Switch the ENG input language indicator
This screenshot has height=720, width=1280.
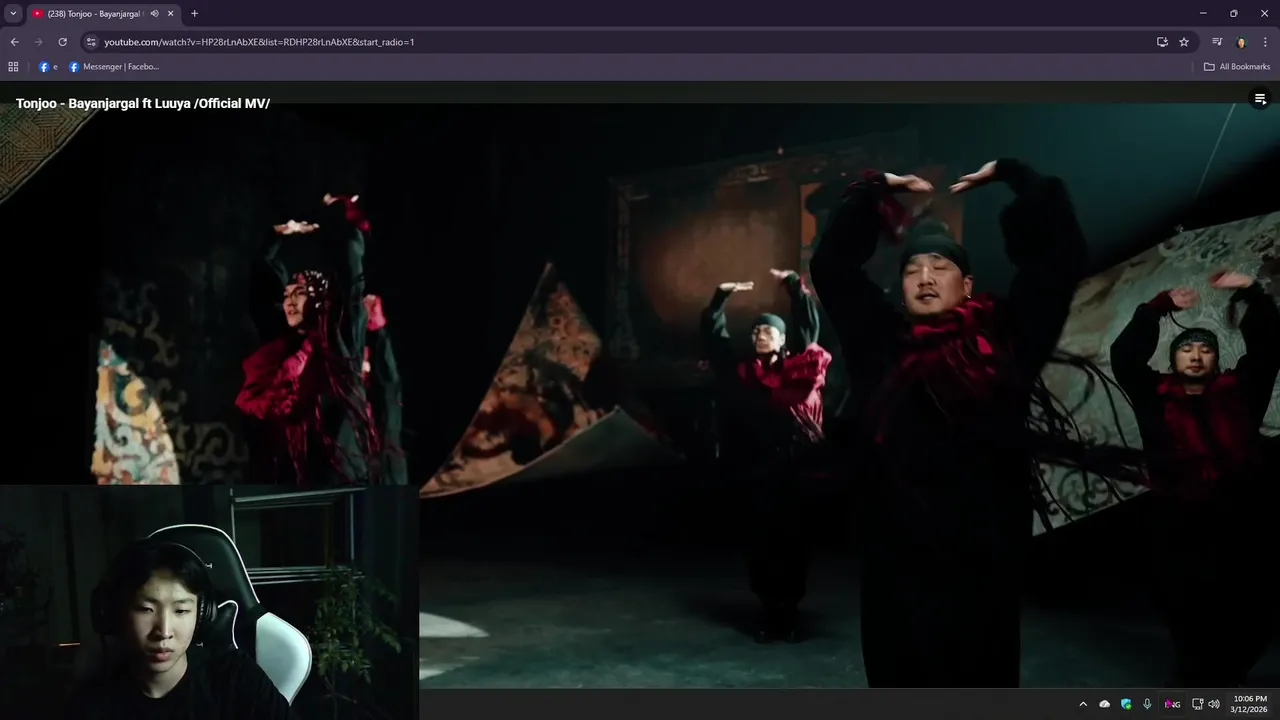coord(1172,704)
